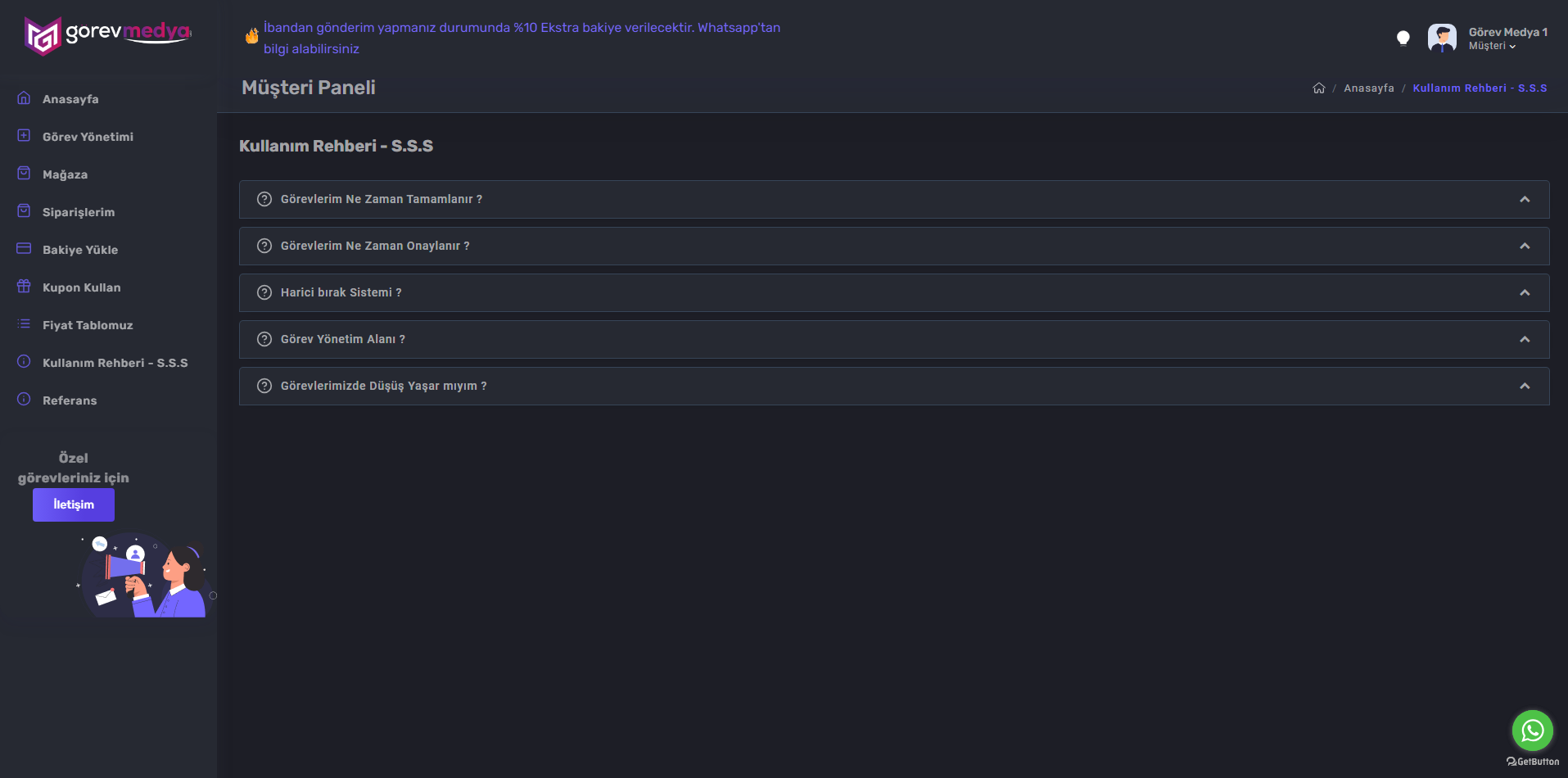Click the Kupon Kullan gift icon
The image size is (1568, 778).
24,287
